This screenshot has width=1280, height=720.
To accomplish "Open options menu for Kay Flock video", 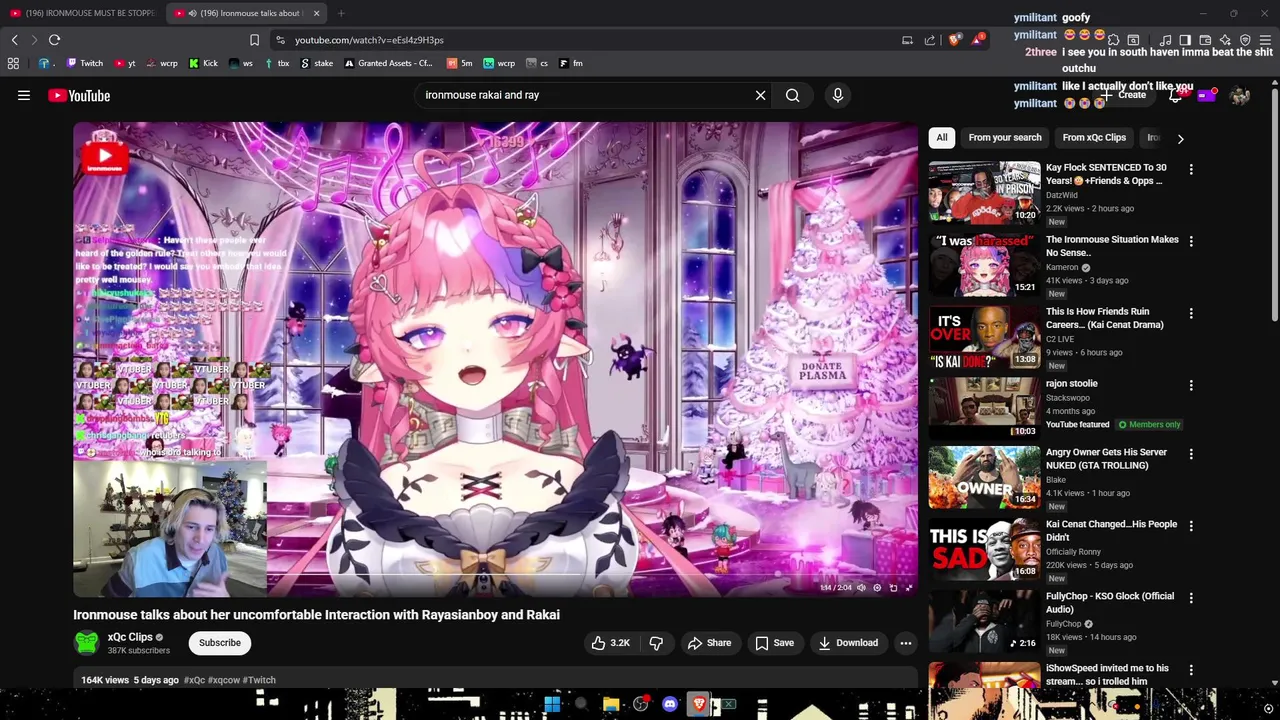I will 1191,170.
